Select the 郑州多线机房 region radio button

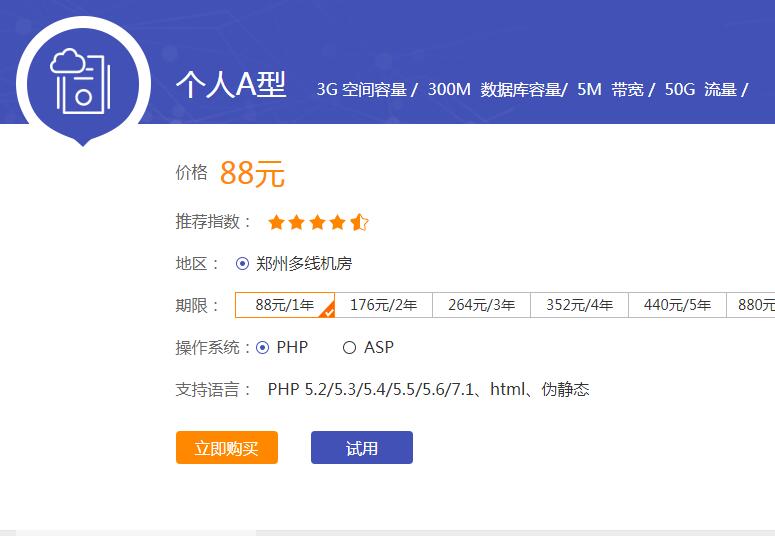click(x=242, y=264)
